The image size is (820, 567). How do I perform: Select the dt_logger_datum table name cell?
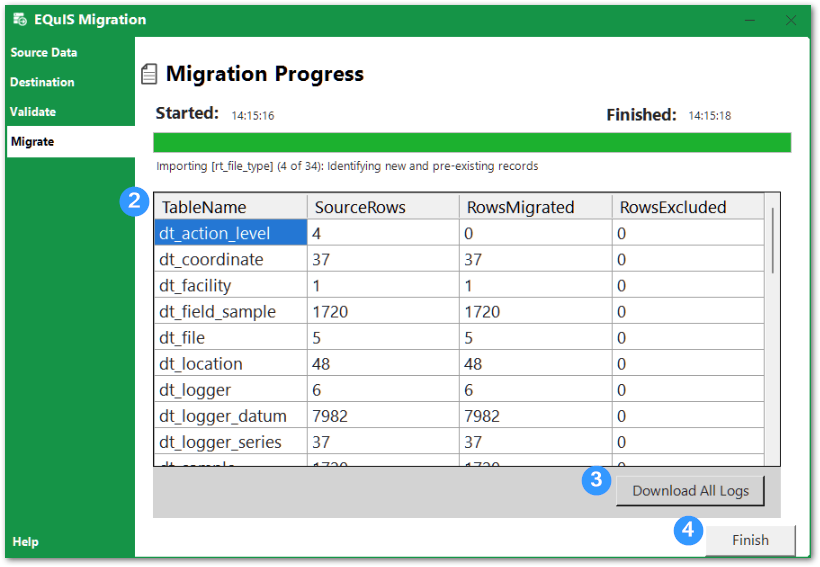click(x=231, y=416)
